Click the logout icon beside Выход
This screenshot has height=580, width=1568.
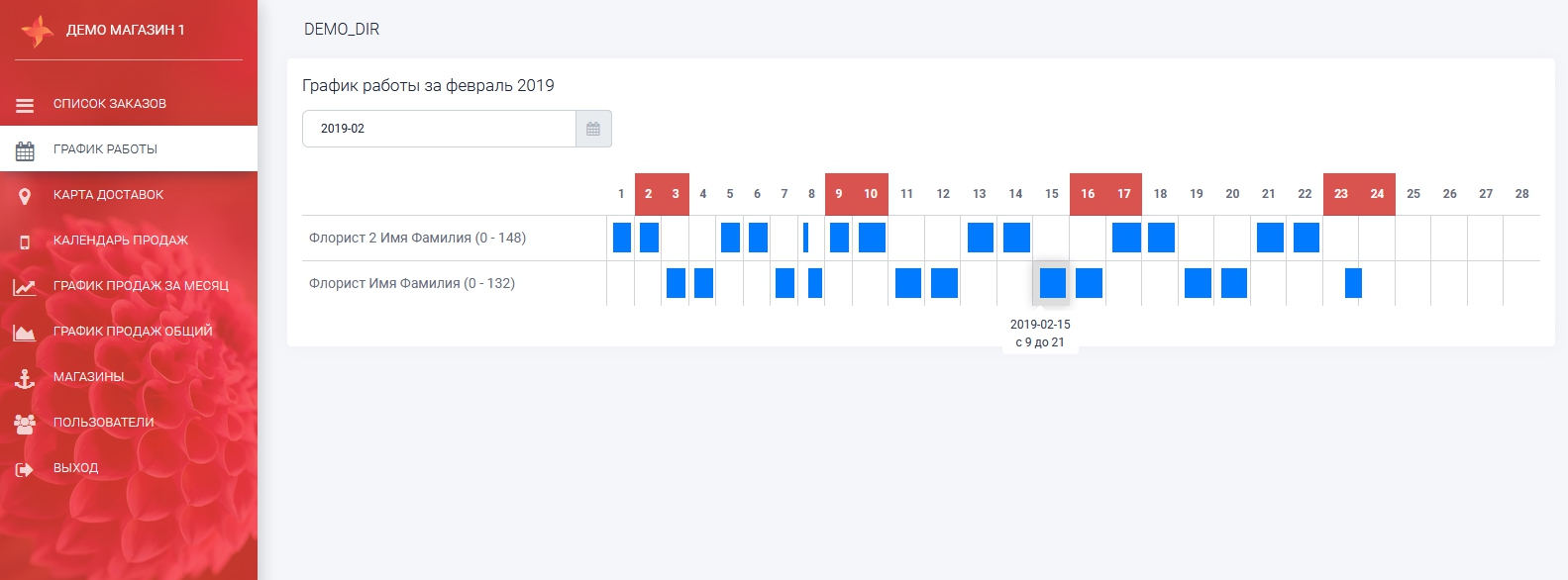(25, 469)
